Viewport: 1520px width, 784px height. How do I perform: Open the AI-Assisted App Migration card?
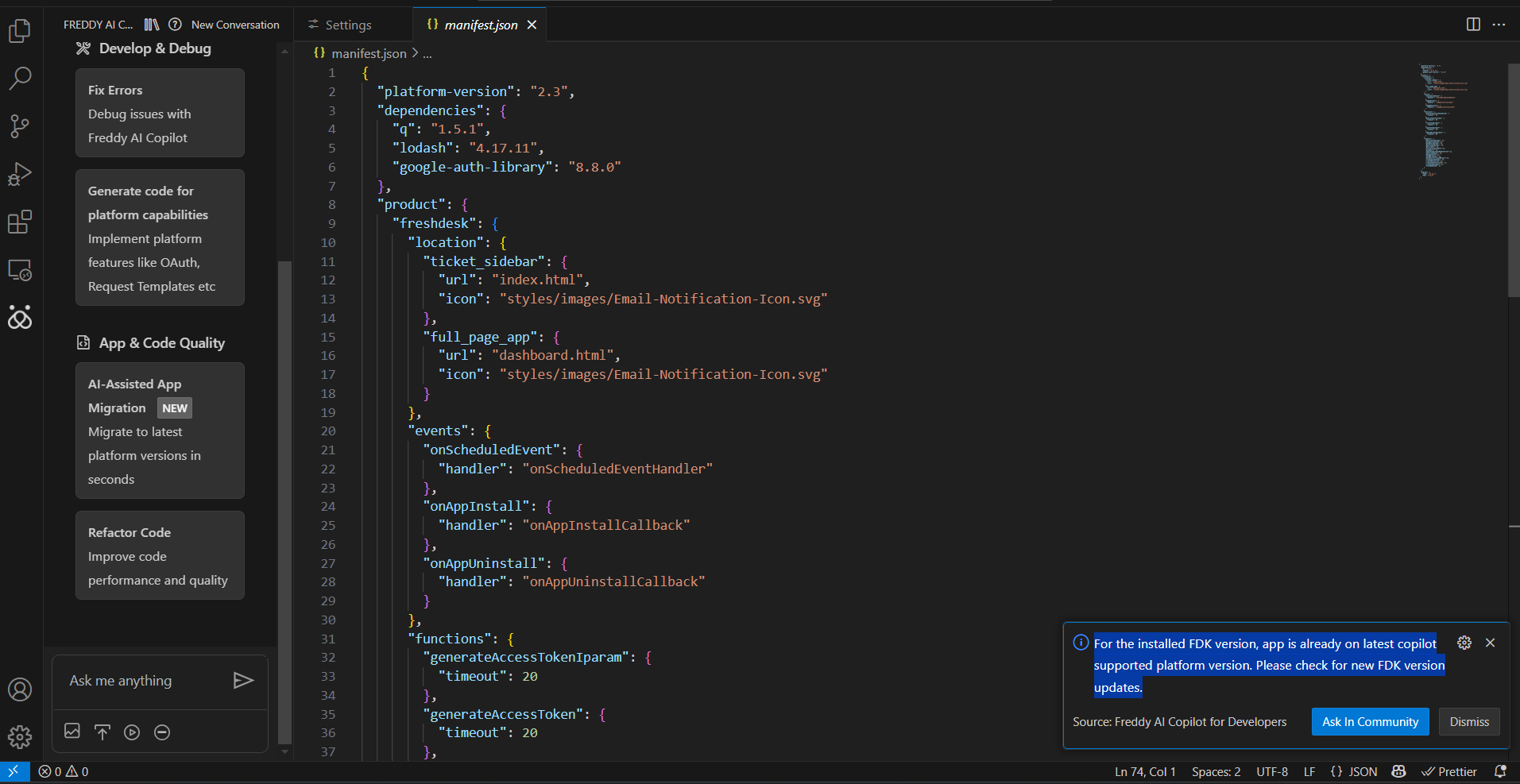pyautogui.click(x=160, y=431)
